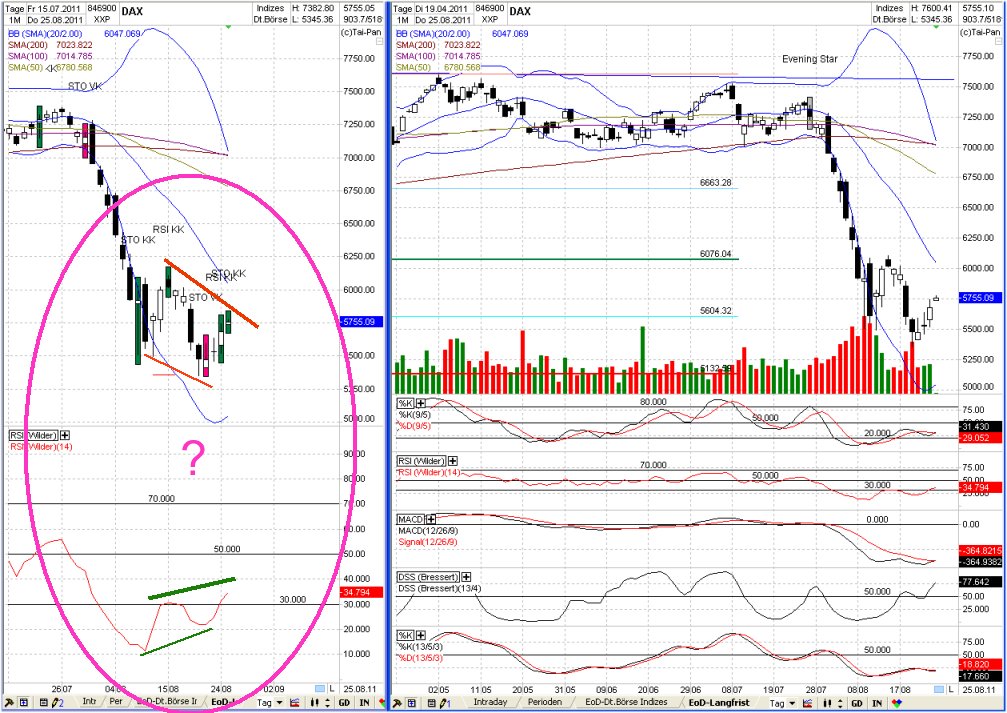Open the calendar period icon in the bottom toolbar
Viewport: 1007px width, 713px height.
[x=43, y=704]
